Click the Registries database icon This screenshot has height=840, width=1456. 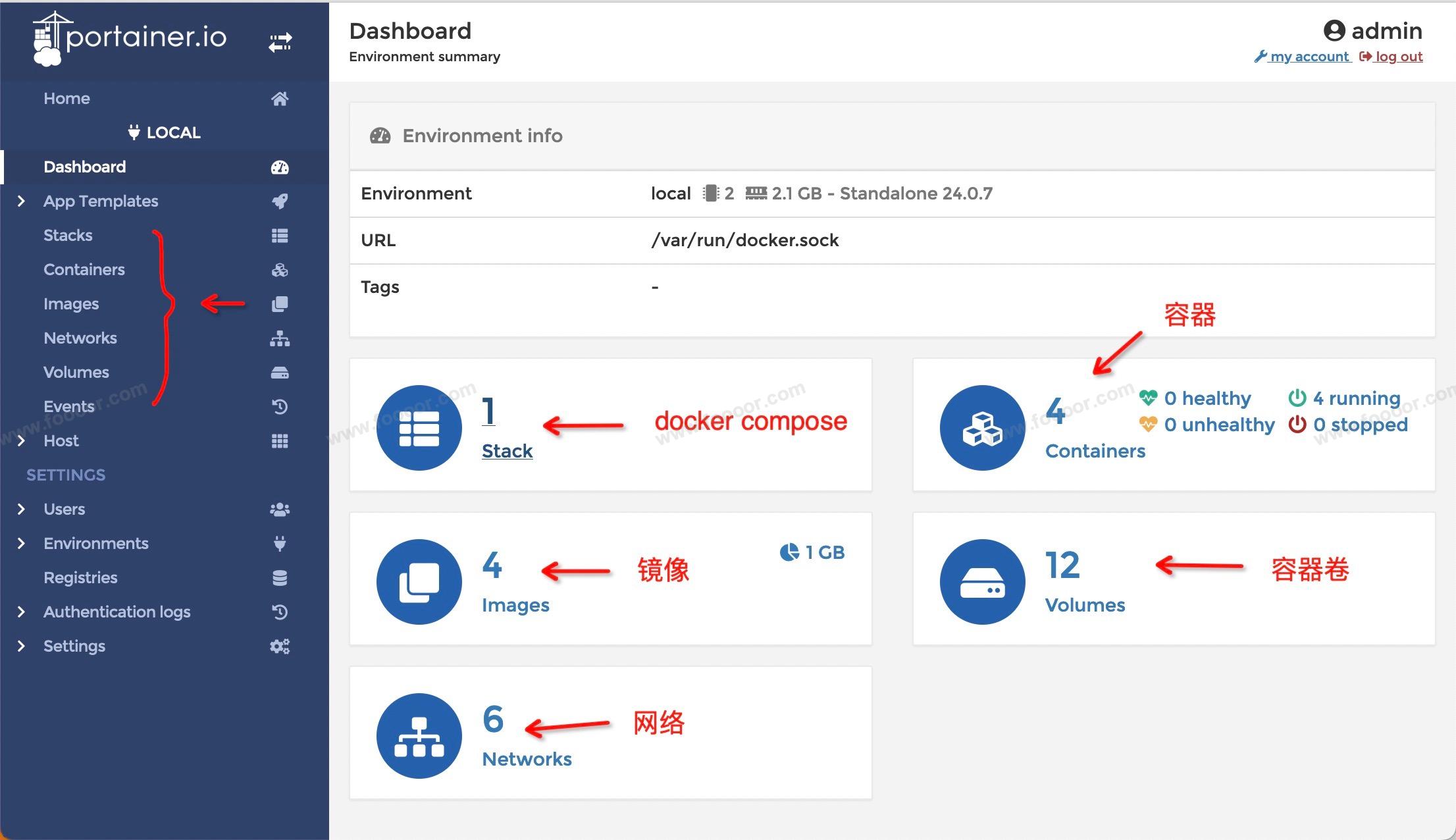[280, 578]
